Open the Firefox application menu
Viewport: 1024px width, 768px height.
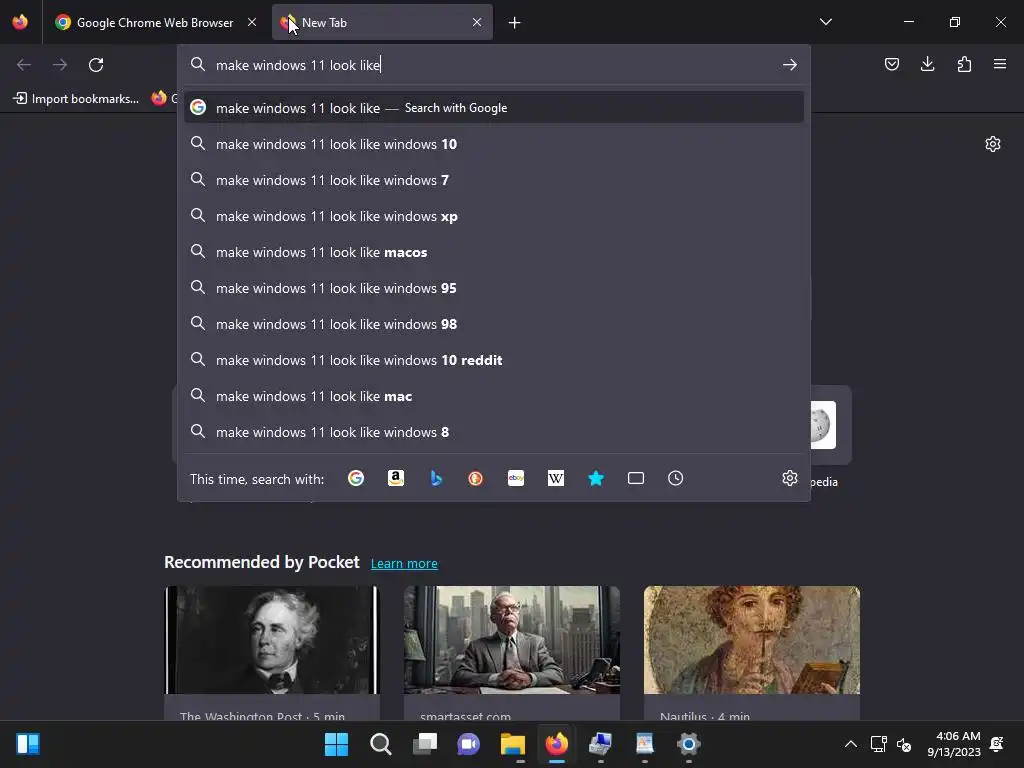click(x=1000, y=64)
